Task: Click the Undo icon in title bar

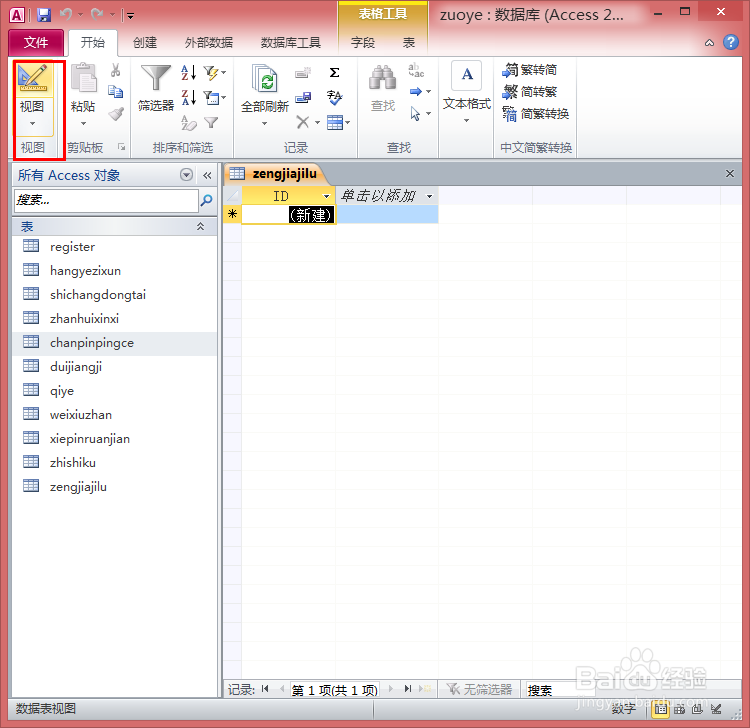Action: pos(66,15)
